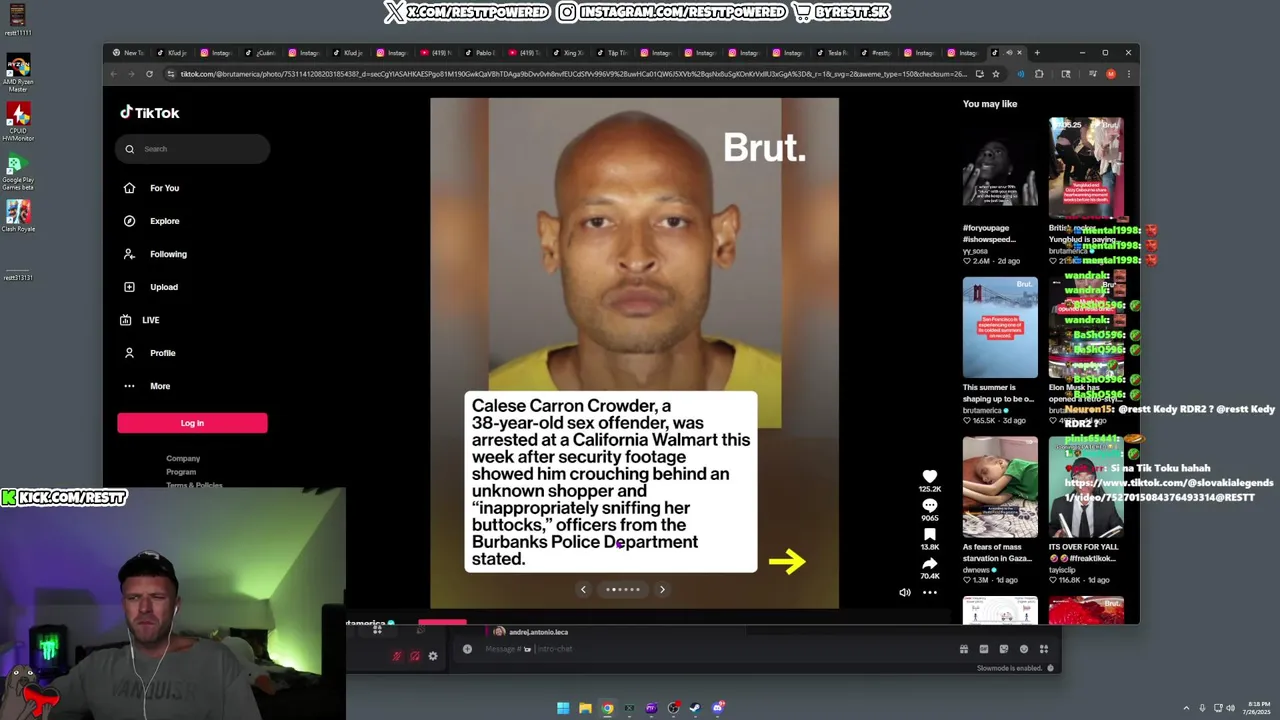1280x720 pixels.
Task: Open a new Chrome tab
Action: (x=1037, y=53)
